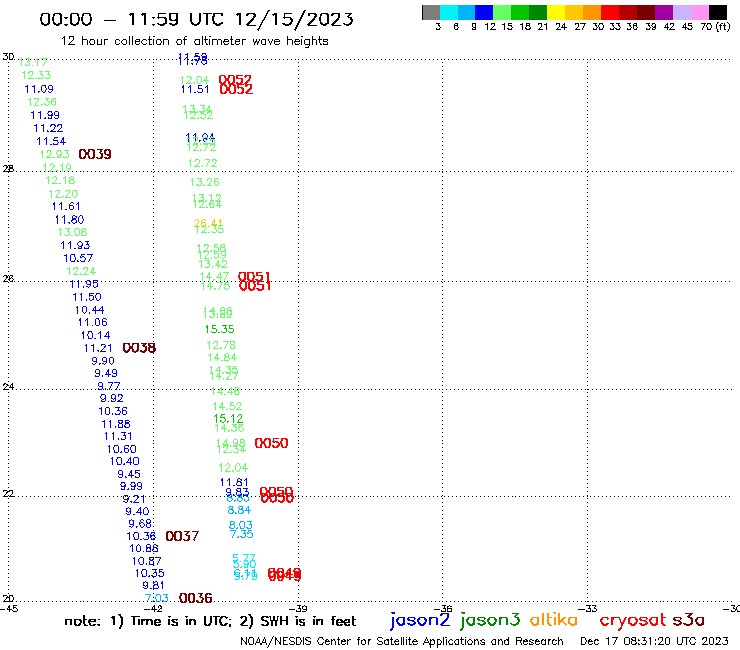
Task: Pick the purple swatch in the color scale
Action: click(x=664, y=12)
